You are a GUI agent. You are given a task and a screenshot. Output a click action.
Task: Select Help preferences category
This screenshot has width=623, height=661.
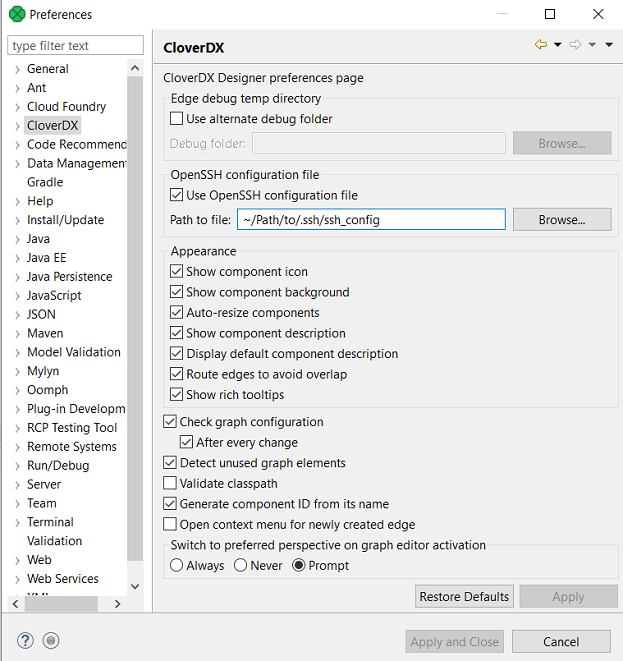pos(40,201)
